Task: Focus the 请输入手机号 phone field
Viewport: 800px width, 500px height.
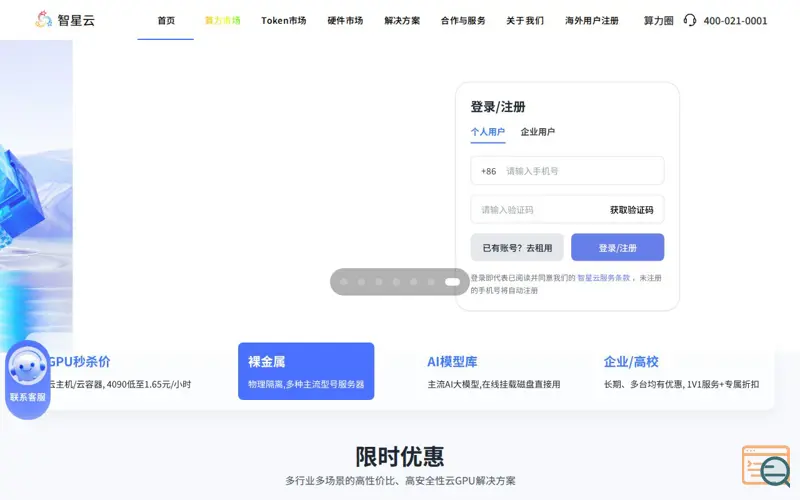Action: click(567, 170)
